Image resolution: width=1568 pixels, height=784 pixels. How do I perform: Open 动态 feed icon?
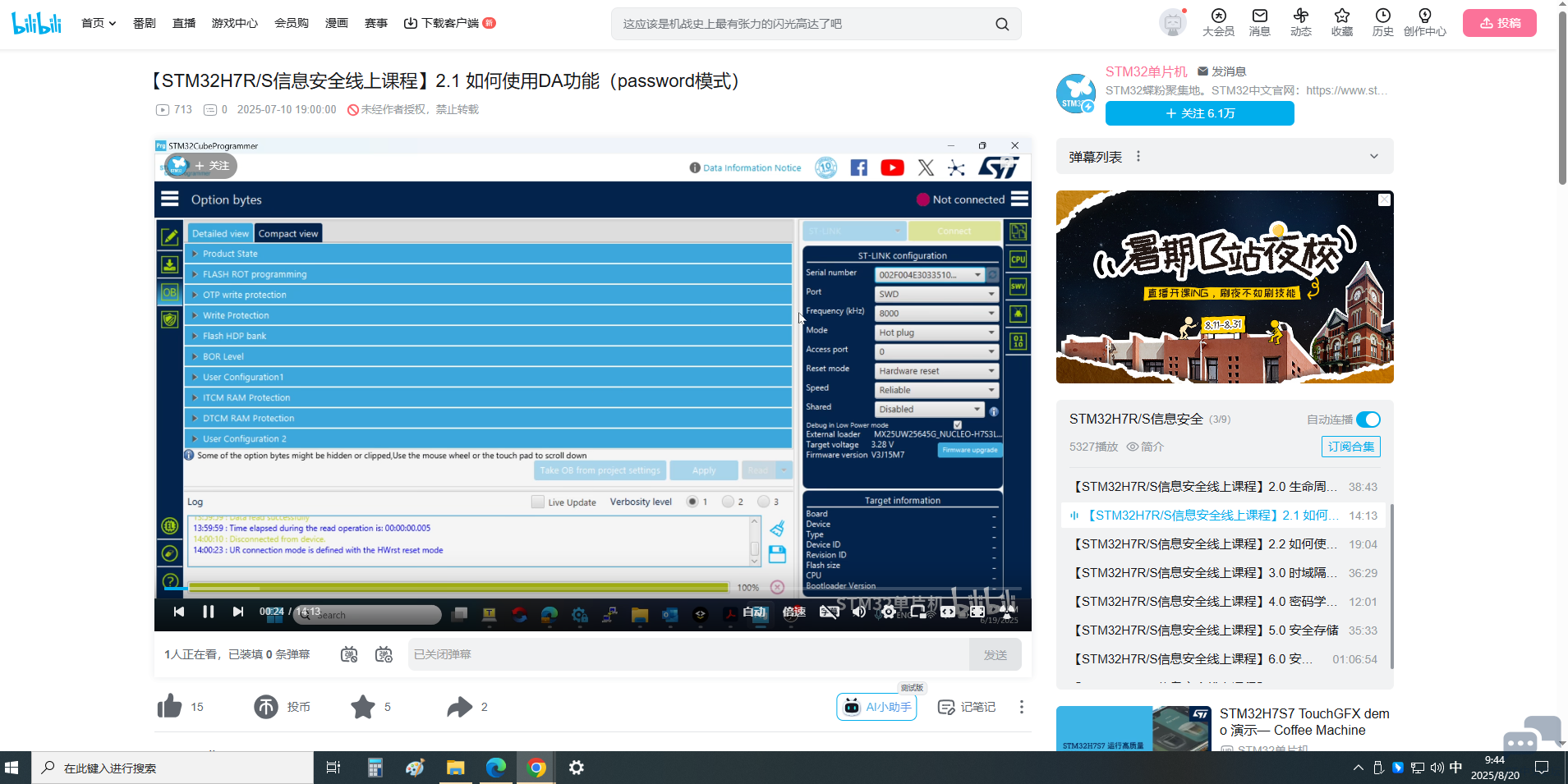point(1301,23)
